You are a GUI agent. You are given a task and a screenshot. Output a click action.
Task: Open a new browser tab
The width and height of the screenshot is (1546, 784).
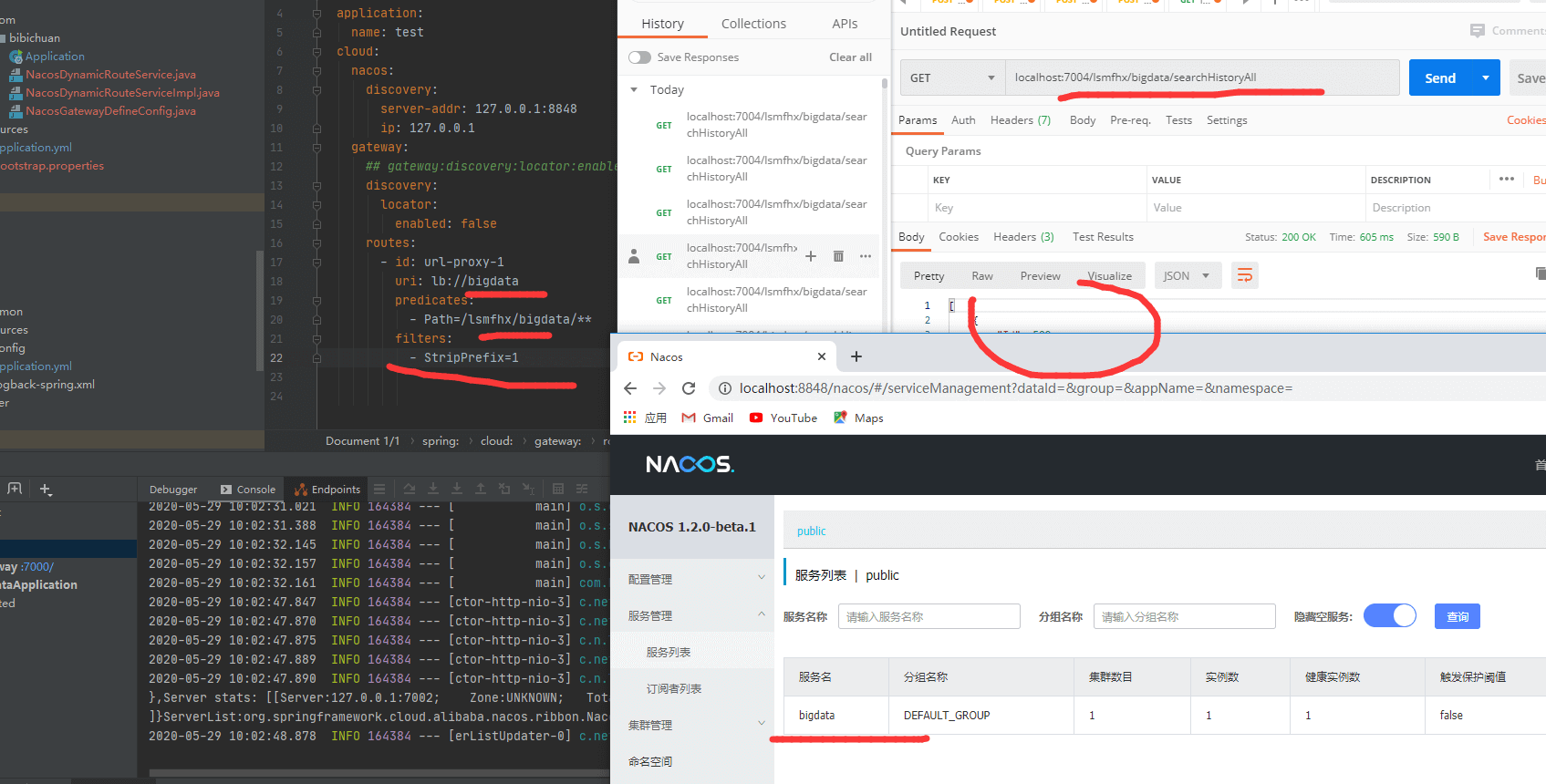pos(856,356)
